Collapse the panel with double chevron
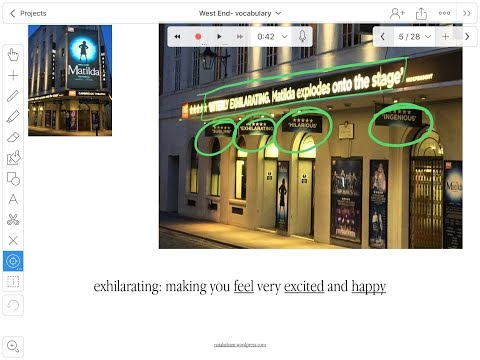Screen dimensions: 480x360 [x=467, y=13]
